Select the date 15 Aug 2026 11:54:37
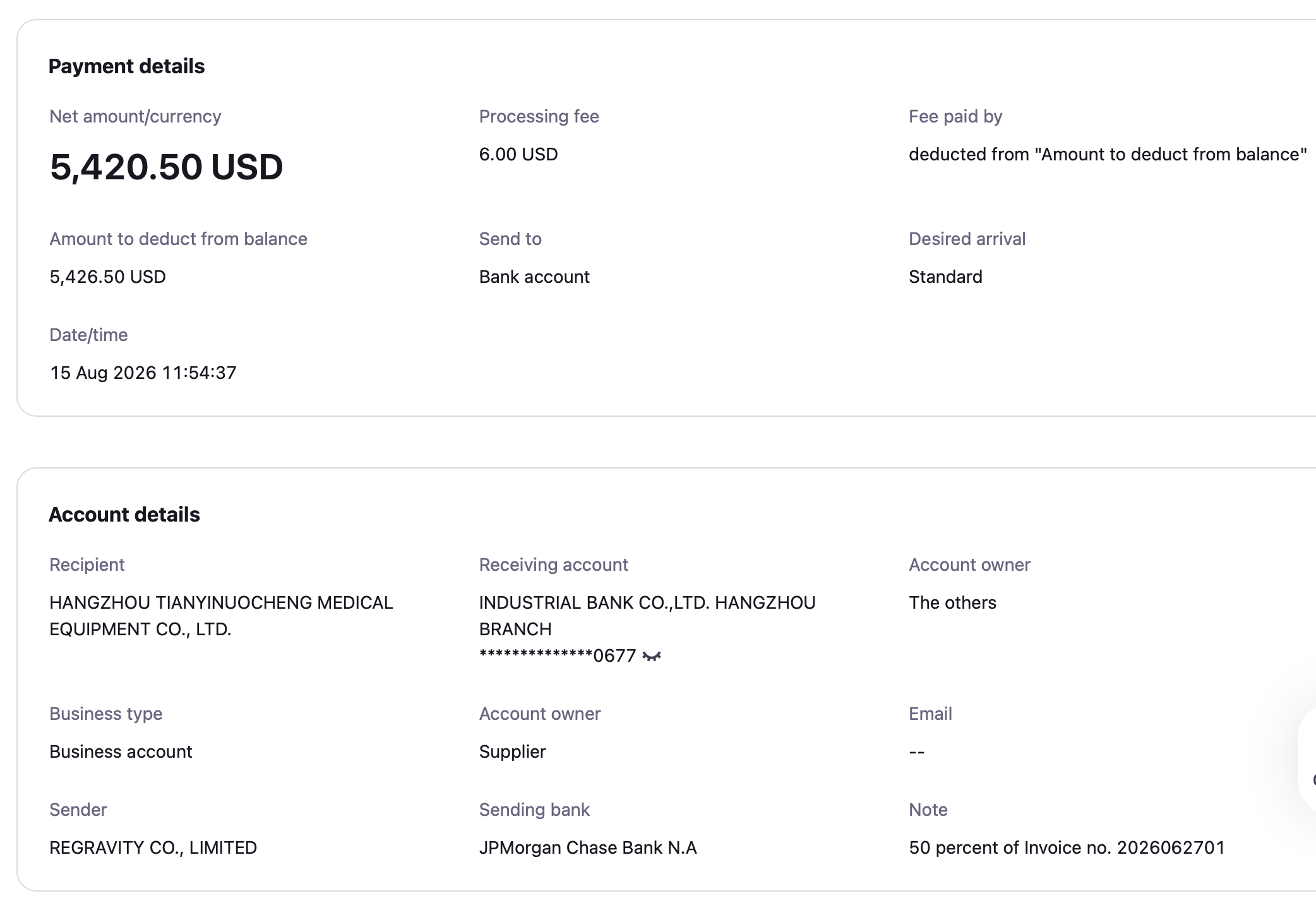1316x903 pixels. (x=143, y=373)
